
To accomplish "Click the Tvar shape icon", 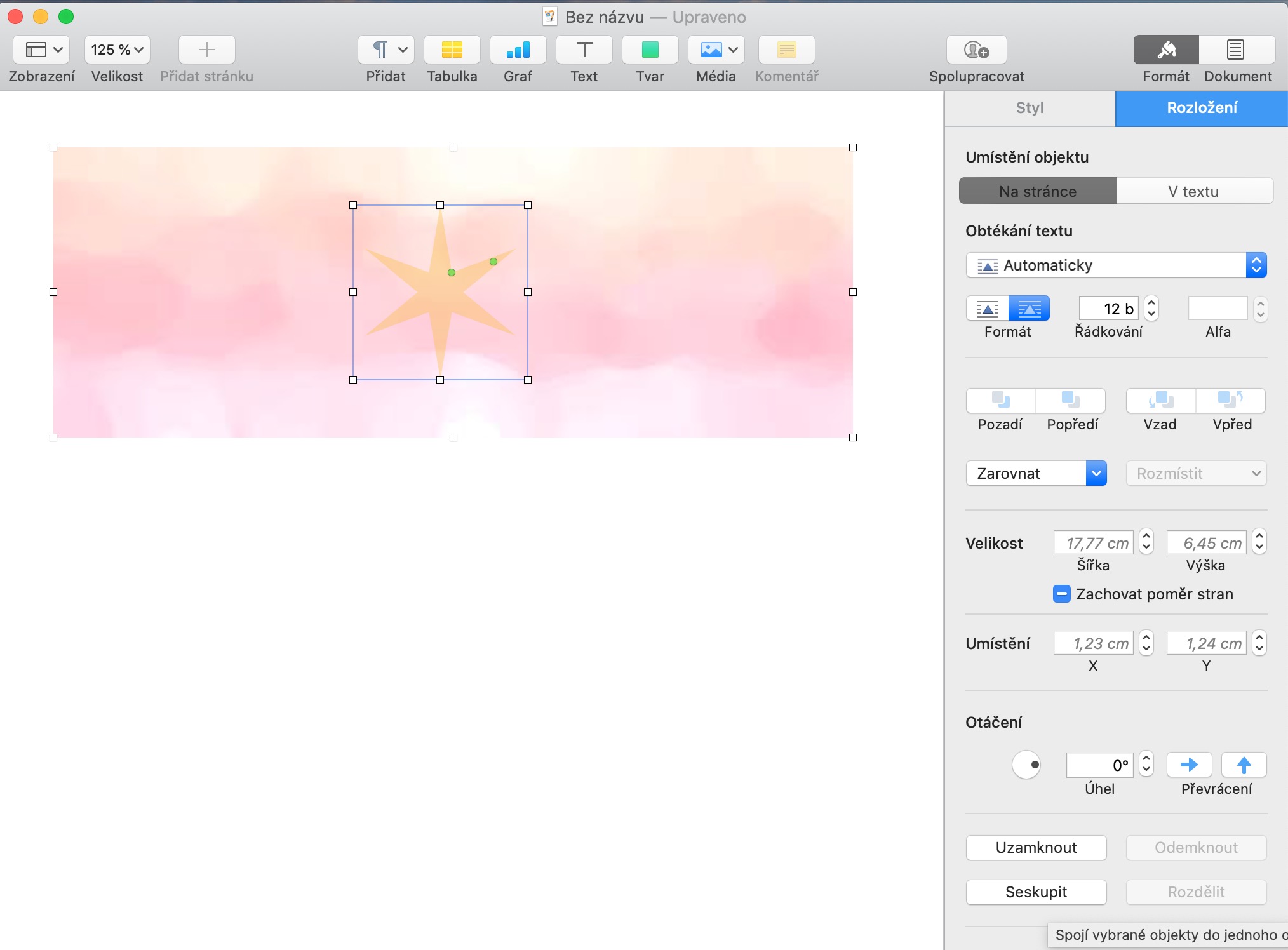I will tap(650, 50).
